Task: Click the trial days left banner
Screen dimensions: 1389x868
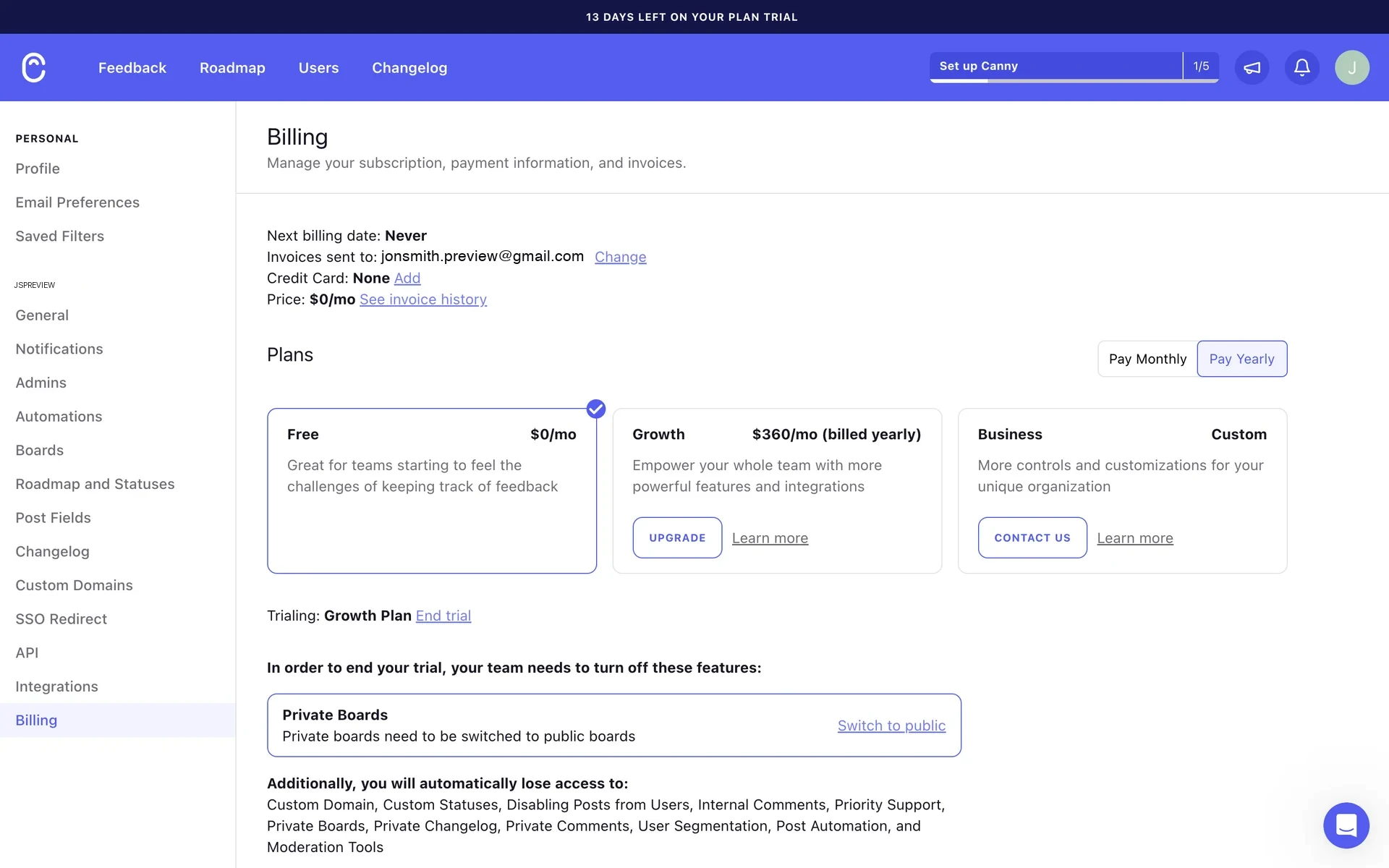Action: click(x=692, y=17)
